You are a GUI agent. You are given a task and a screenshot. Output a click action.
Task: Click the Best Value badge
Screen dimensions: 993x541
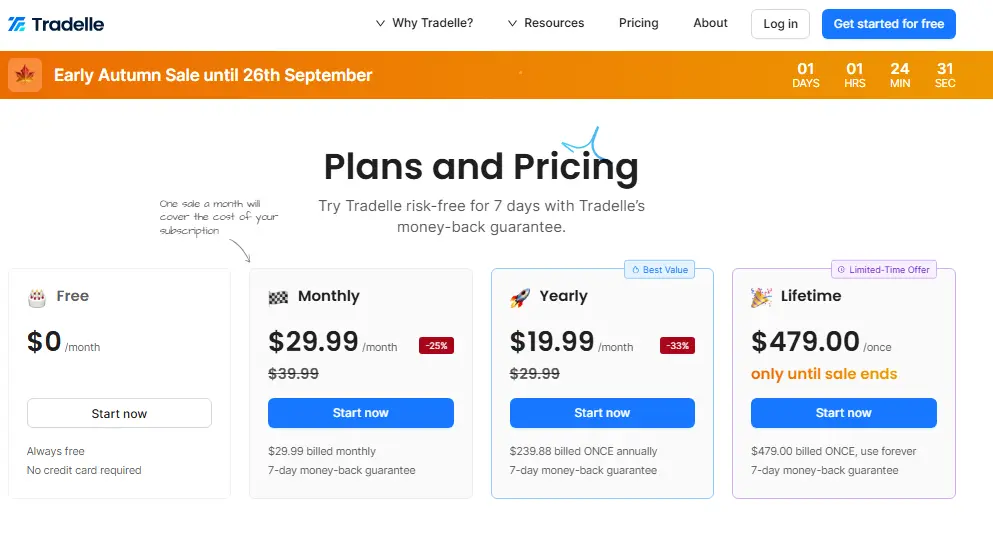pyautogui.click(x=659, y=270)
